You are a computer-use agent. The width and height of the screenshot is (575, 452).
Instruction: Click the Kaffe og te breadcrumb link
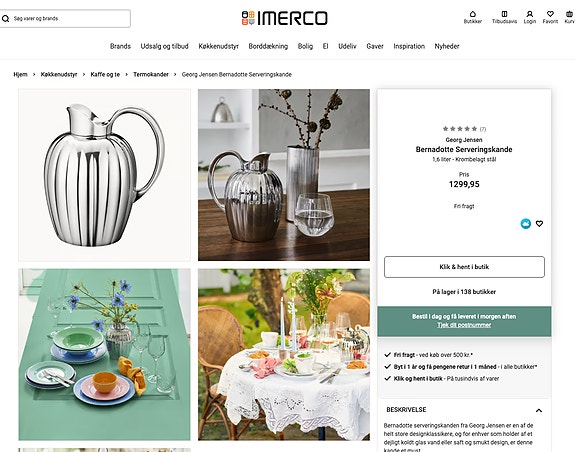pos(105,74)
